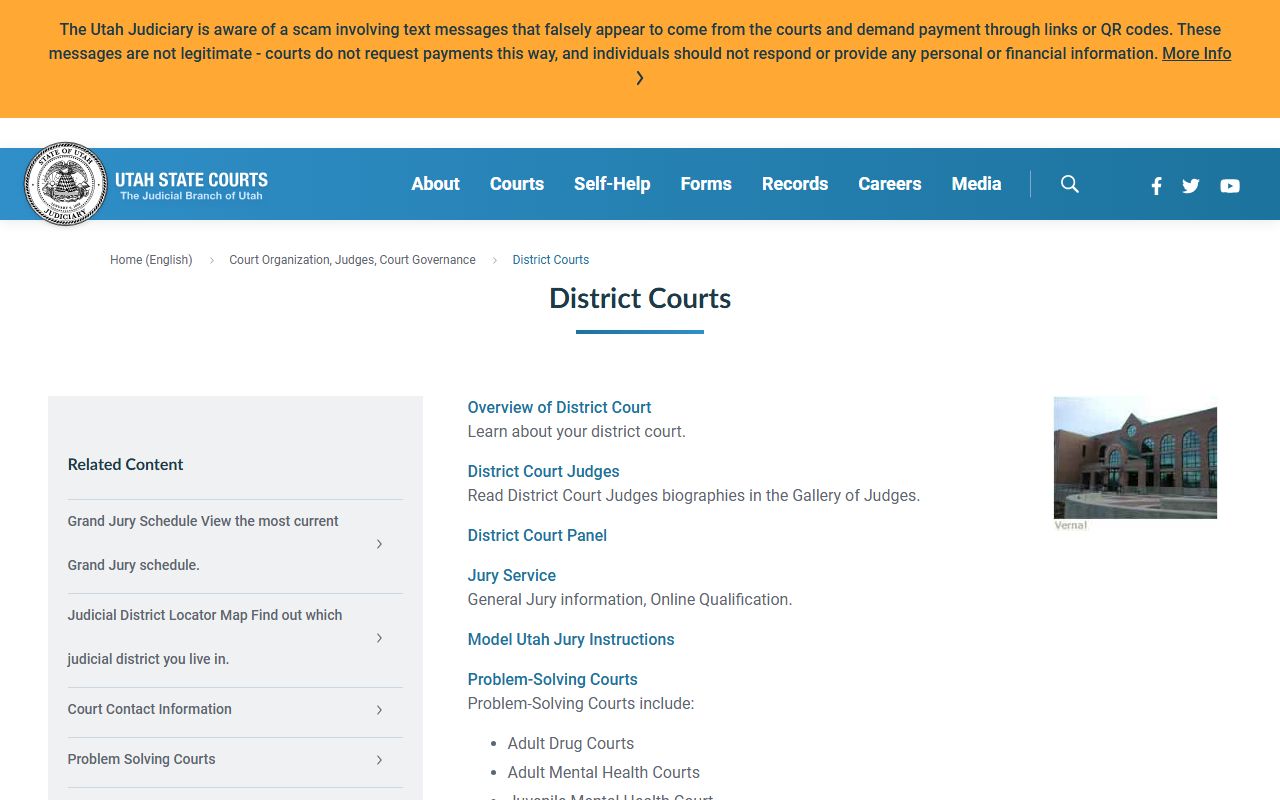Open District Court Panel link
1280x800 pixels.
[537, 535]
